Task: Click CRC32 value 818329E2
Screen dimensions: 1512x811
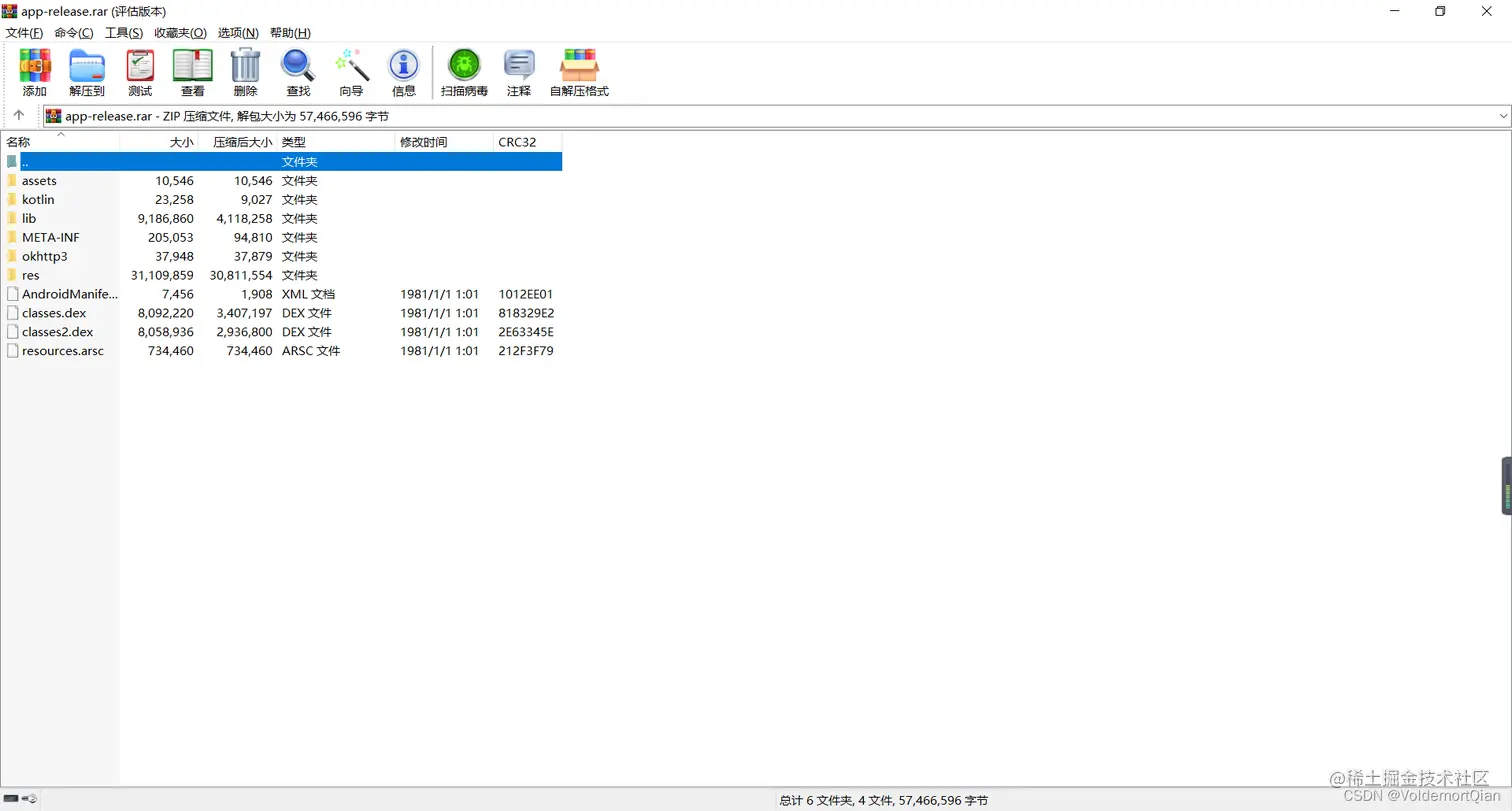Action: (526, 313)
